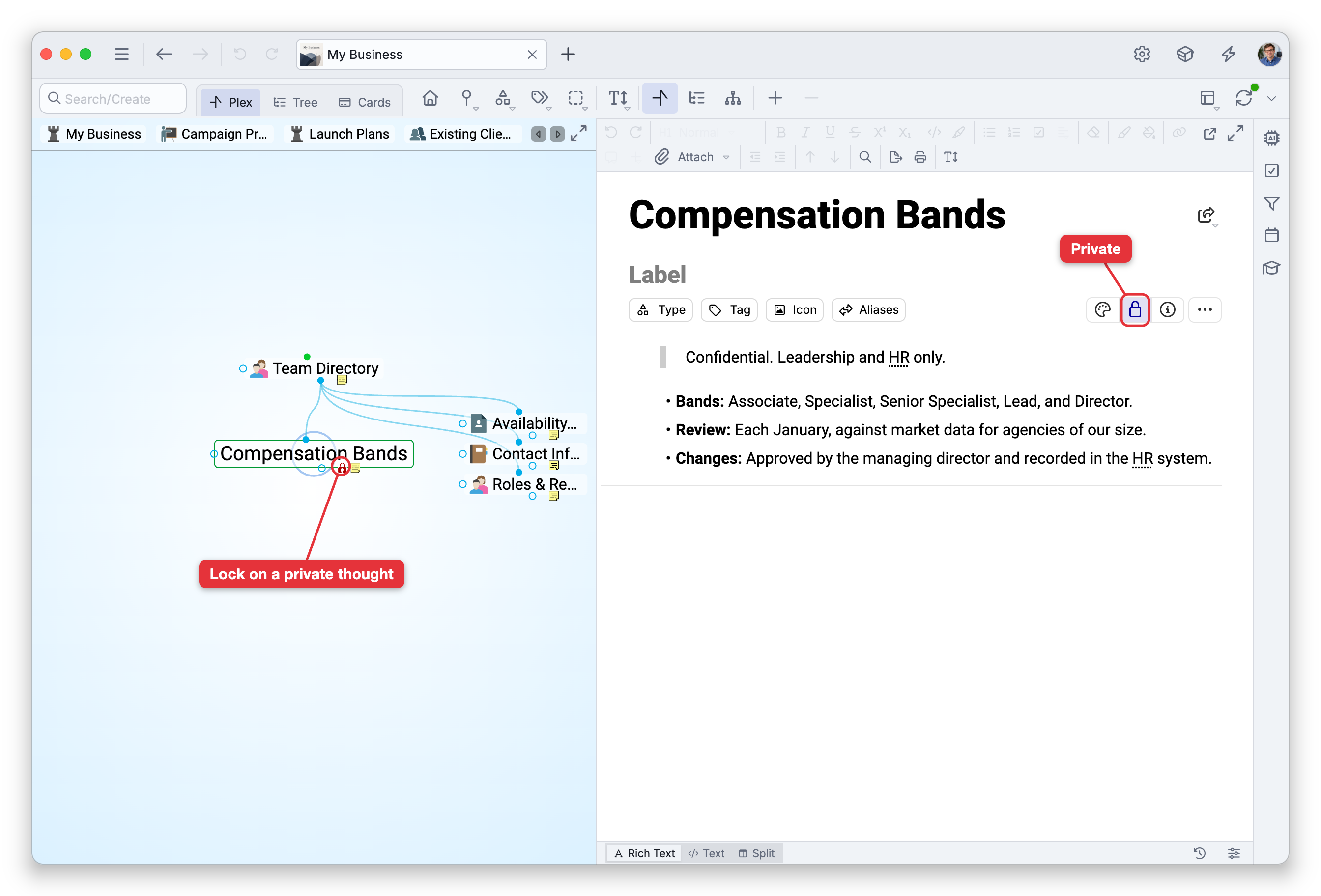Open the Preferences gear icon
The height and width of the screenshot is (896, 1321).
(1142, 54)
